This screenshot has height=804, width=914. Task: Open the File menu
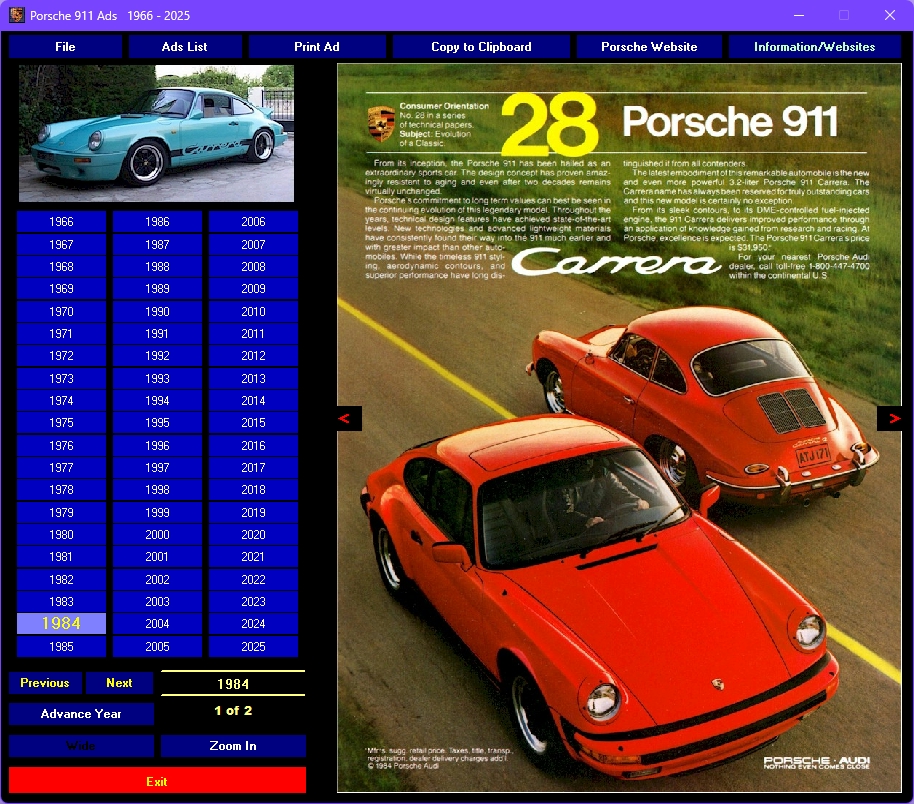click(x=65, y=47)
